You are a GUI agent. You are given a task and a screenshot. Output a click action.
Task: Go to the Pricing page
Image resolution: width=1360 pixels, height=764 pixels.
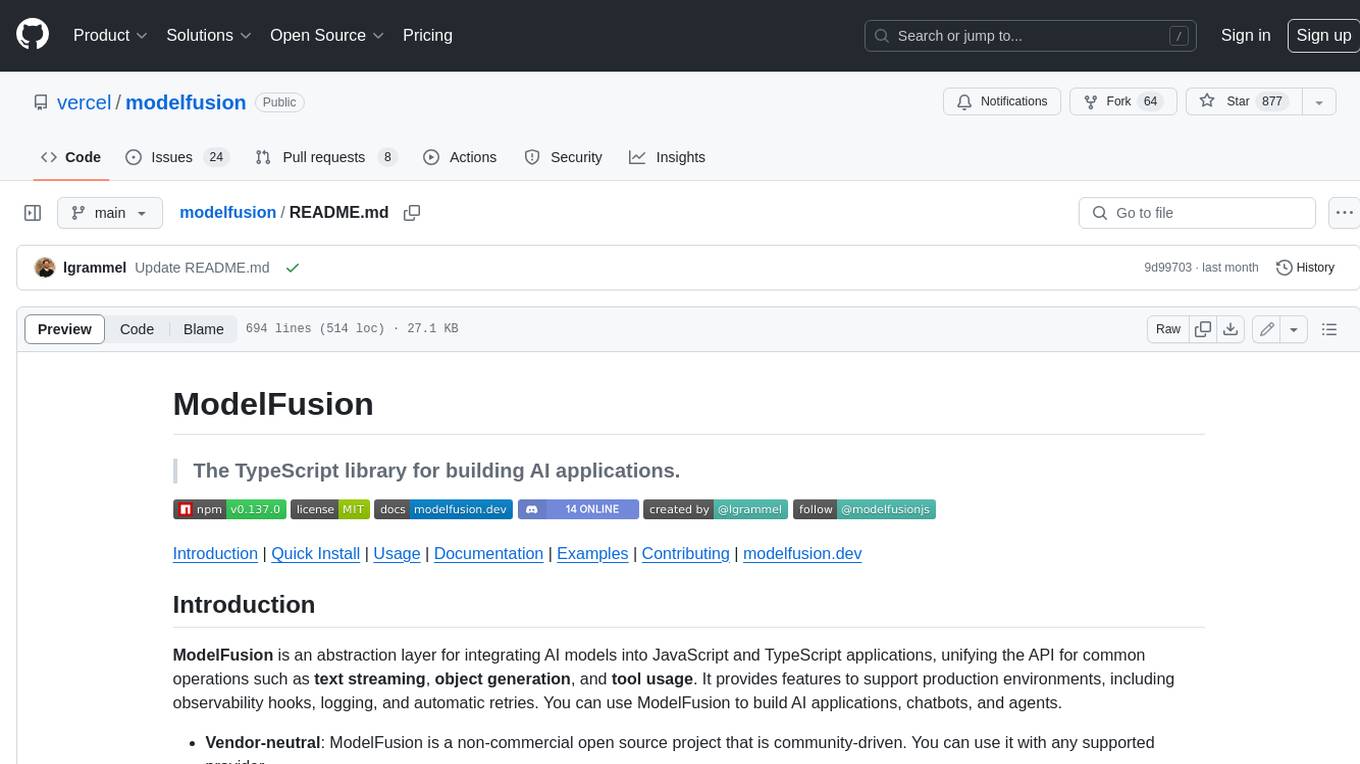click(x=427, y=35)
